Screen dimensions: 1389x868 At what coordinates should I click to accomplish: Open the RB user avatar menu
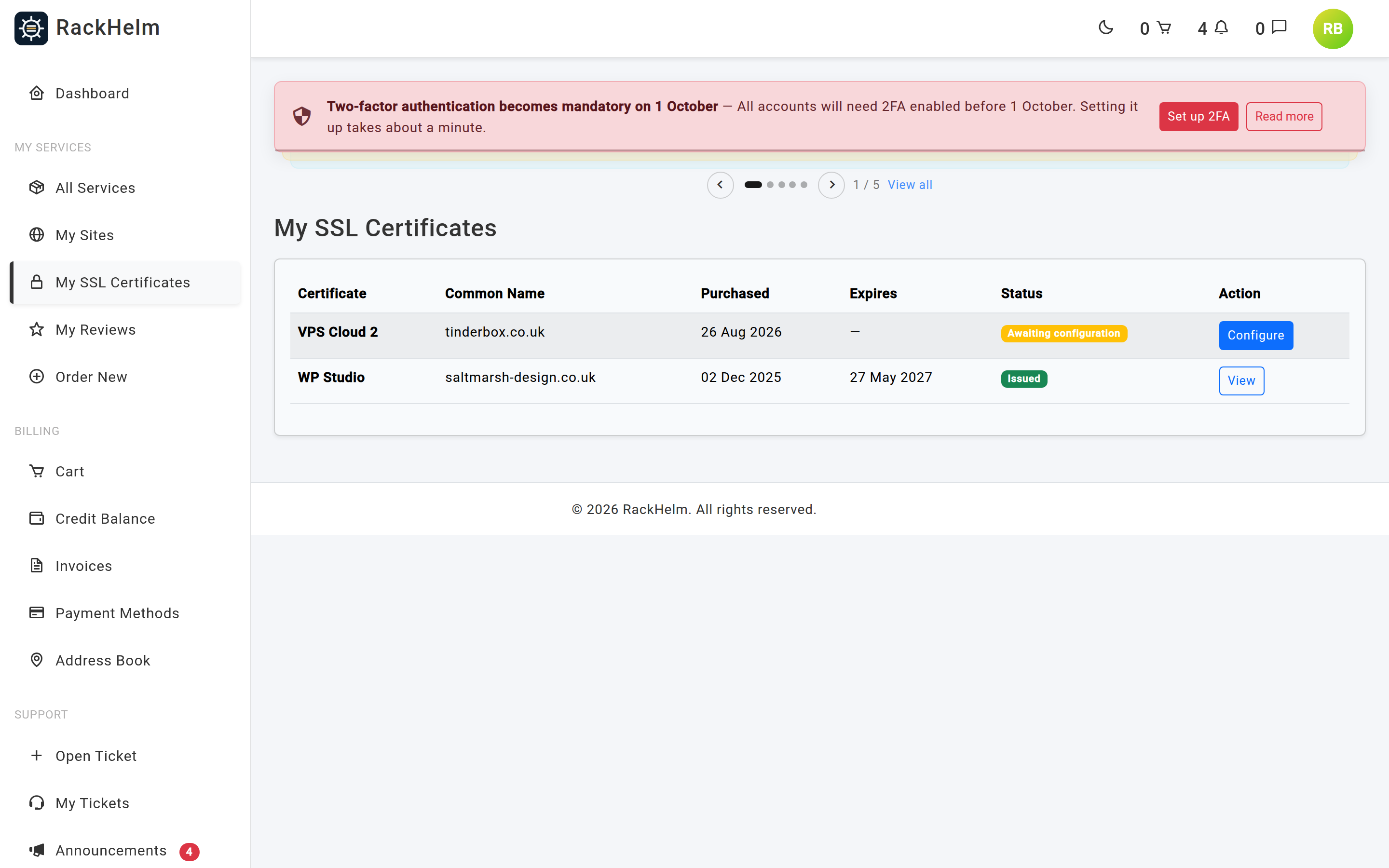[x=1332, y=29]
